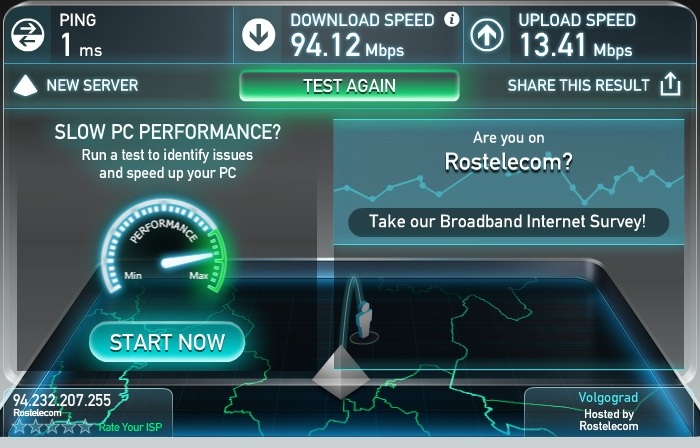Click the white server pyramid on map
Image resolution: width=700 pixels, height=448 pixels.
[x=341, y=372]
